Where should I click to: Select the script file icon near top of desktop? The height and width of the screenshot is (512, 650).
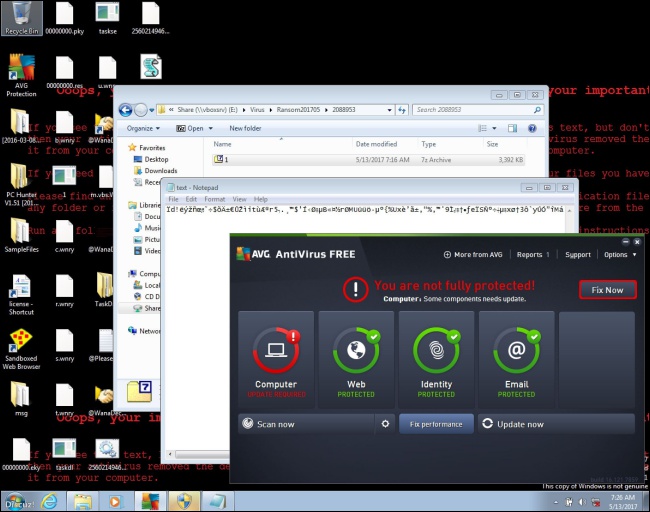150,66
